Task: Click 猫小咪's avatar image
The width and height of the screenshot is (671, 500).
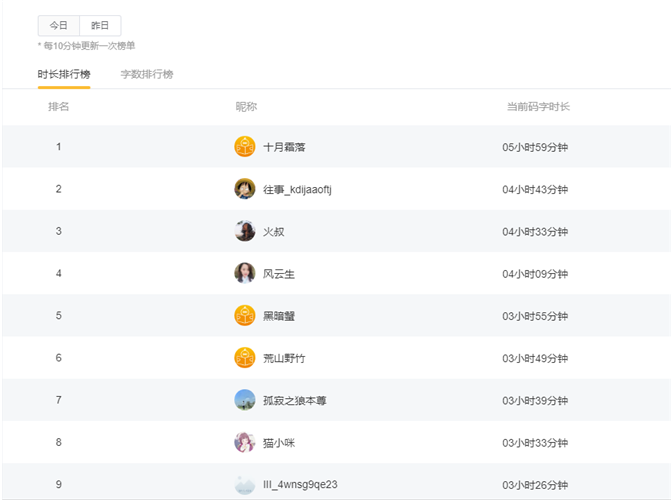Action: tap(245, 442)
